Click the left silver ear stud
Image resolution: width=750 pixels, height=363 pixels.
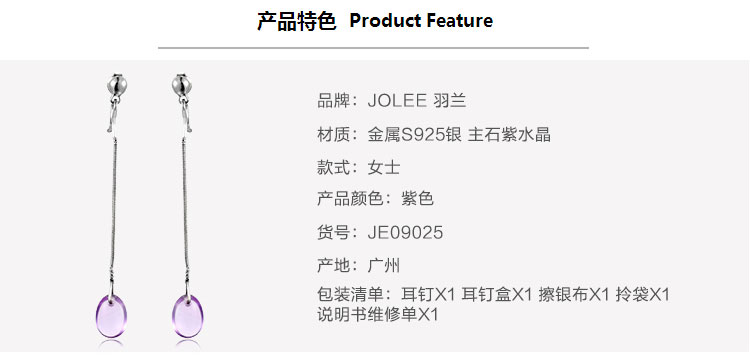117,86
